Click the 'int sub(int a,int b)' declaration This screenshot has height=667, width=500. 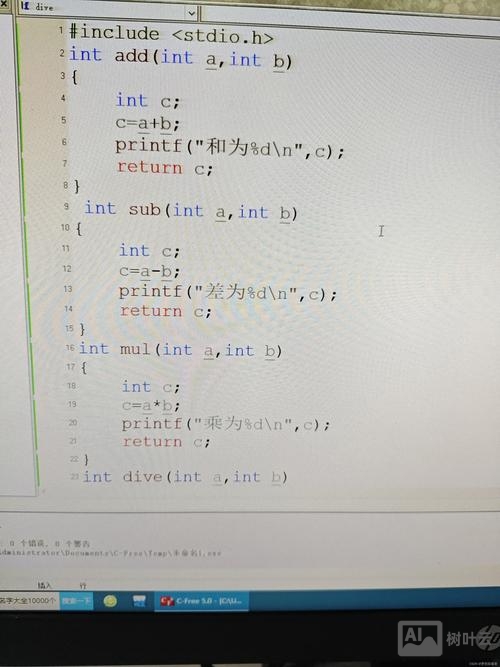[x=191, y=210]
